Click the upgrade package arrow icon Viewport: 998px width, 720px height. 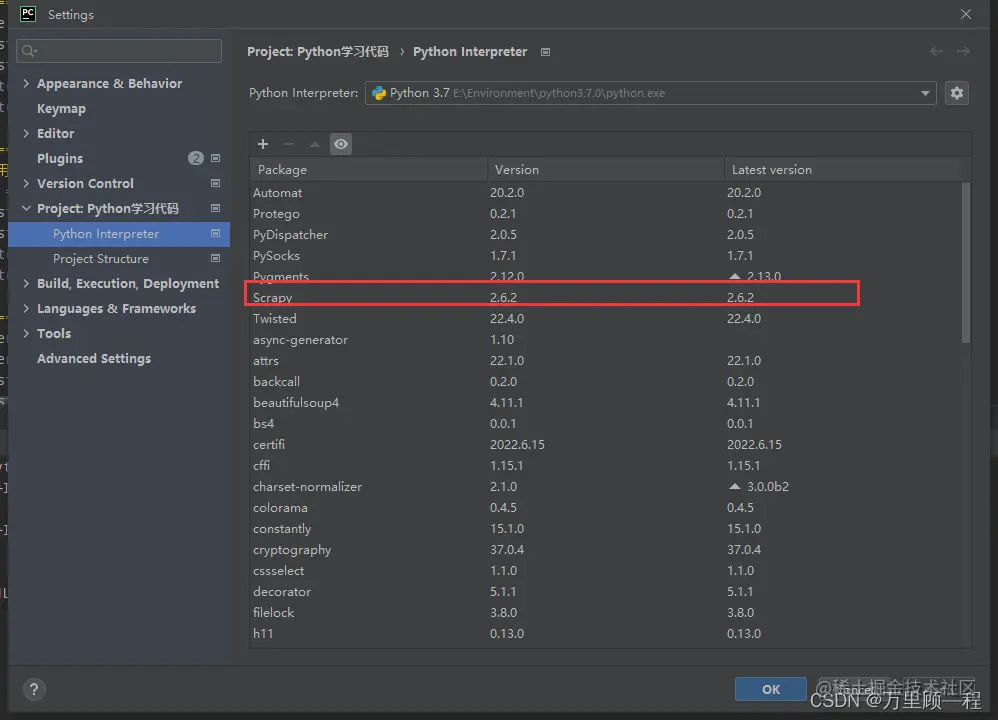coord(314,144)
